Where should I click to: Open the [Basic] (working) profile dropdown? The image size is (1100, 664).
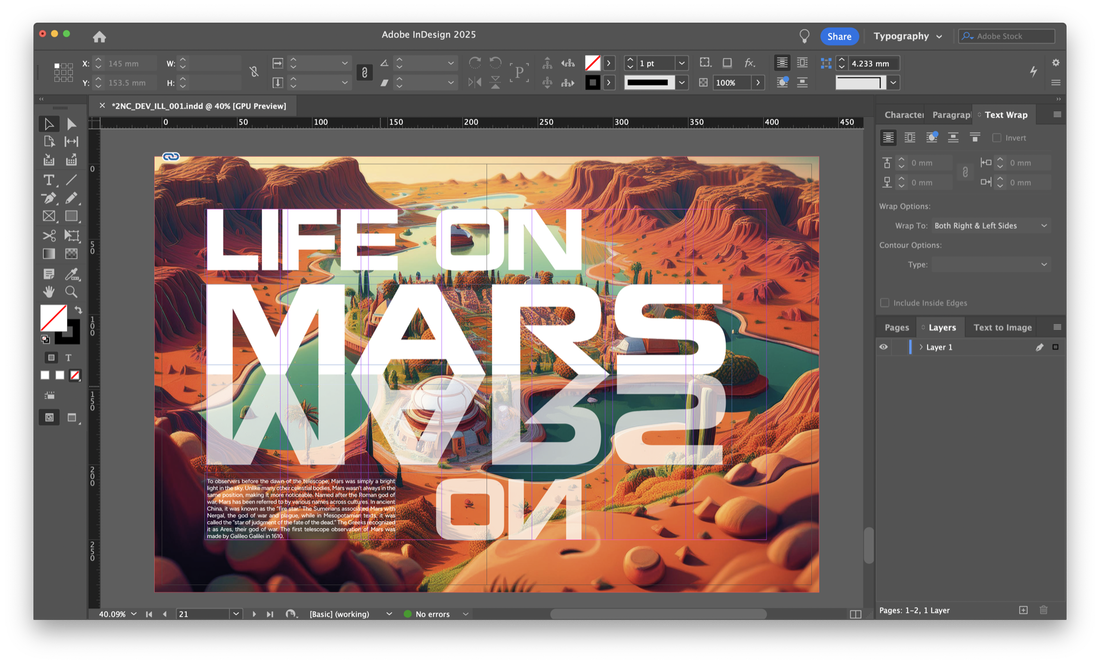(x=389, y=614)
